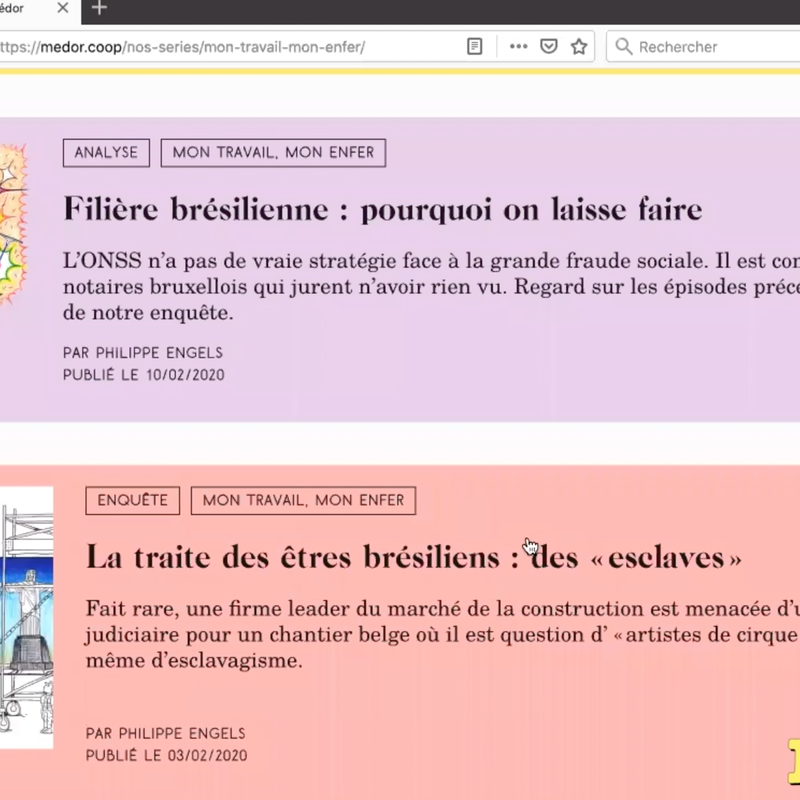Click MON TRAVAIL, MON ENFER tag beside ENQUÊTE
This screenshot has height=800, width=800.
(x=303, y=500)
